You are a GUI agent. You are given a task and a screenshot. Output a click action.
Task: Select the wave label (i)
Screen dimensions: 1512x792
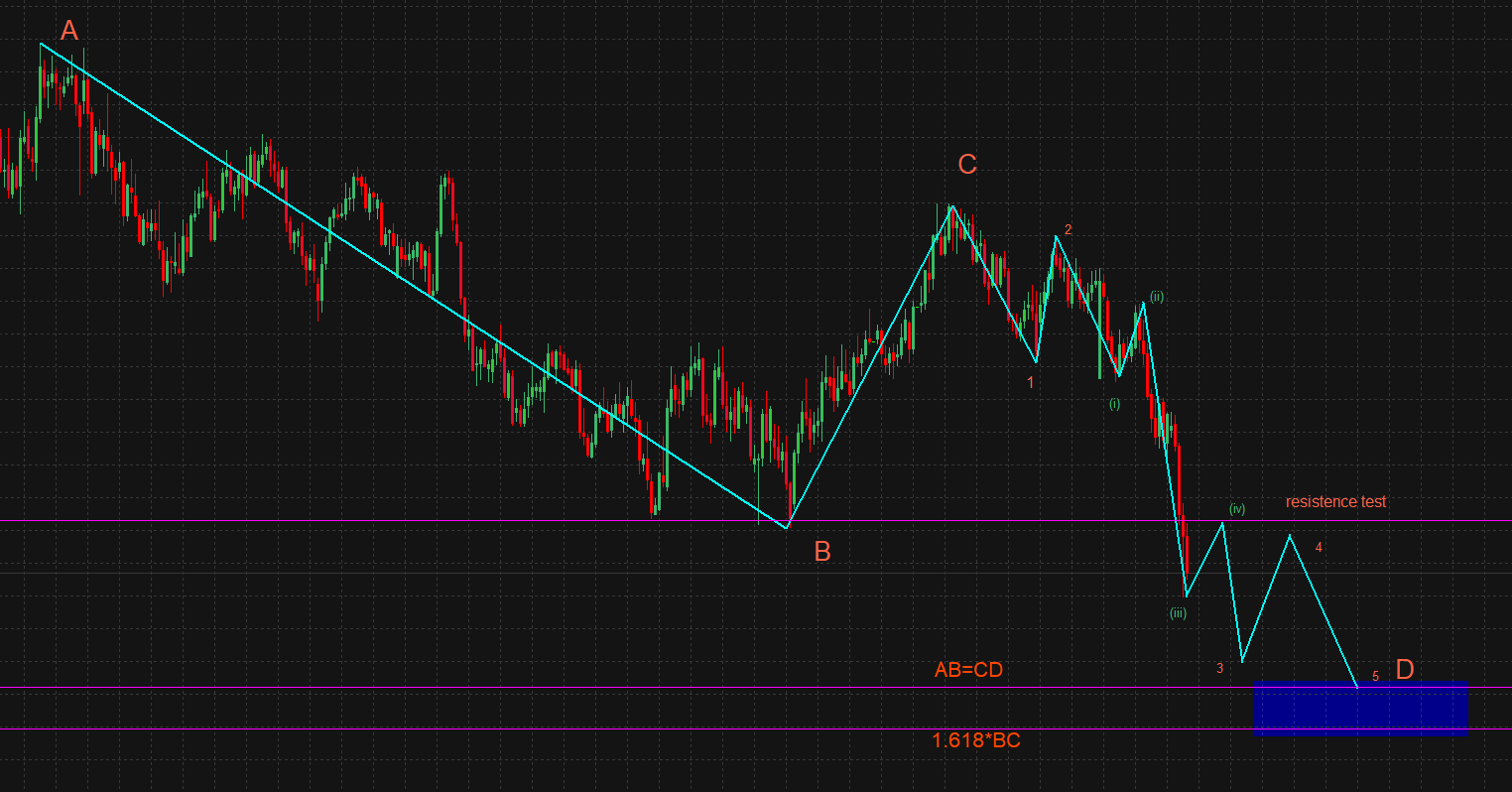[x=1114, y=404]
